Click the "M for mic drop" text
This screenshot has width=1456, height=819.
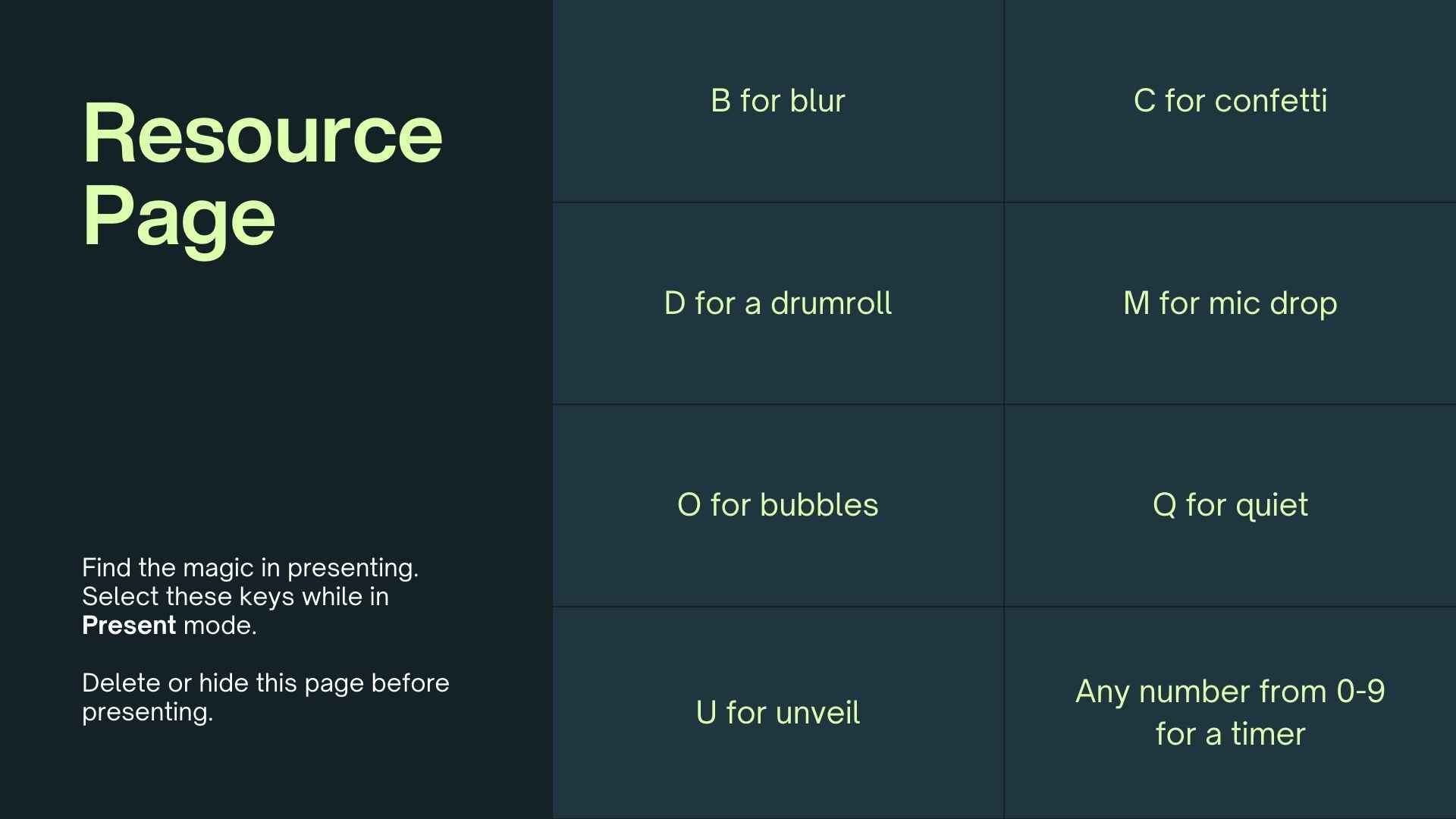tap(1230, 303)
